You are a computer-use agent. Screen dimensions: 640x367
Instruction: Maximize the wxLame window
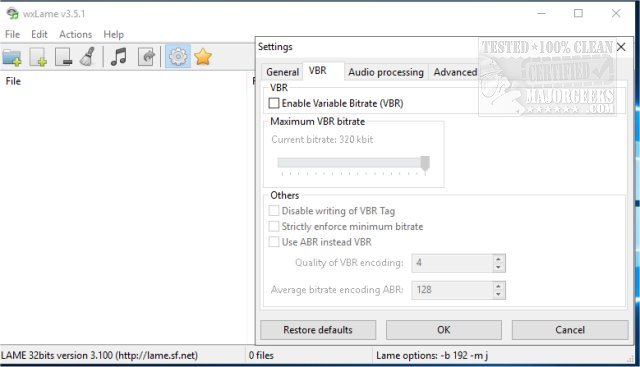[578, 13]
